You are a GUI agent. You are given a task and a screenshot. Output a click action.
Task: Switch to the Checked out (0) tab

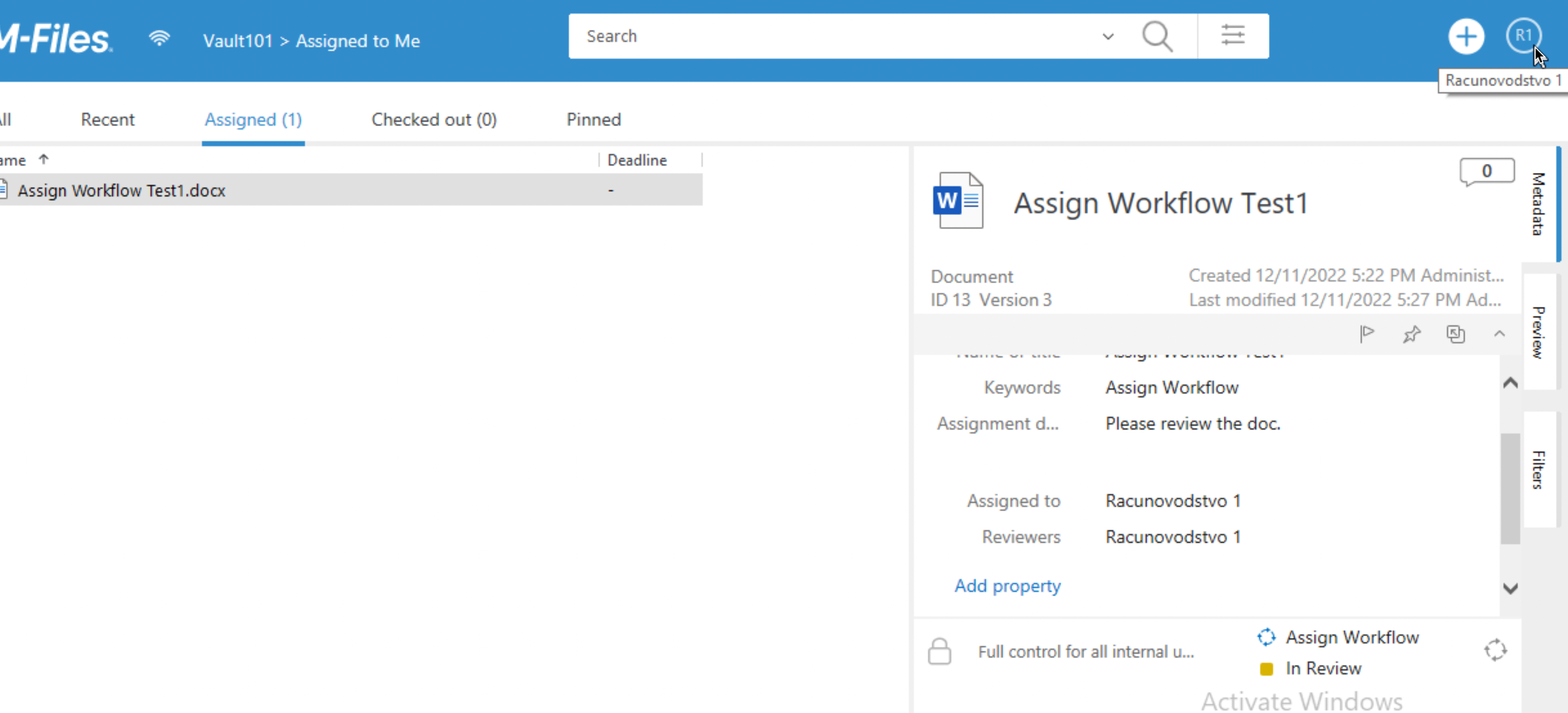(x=434, y=119)
